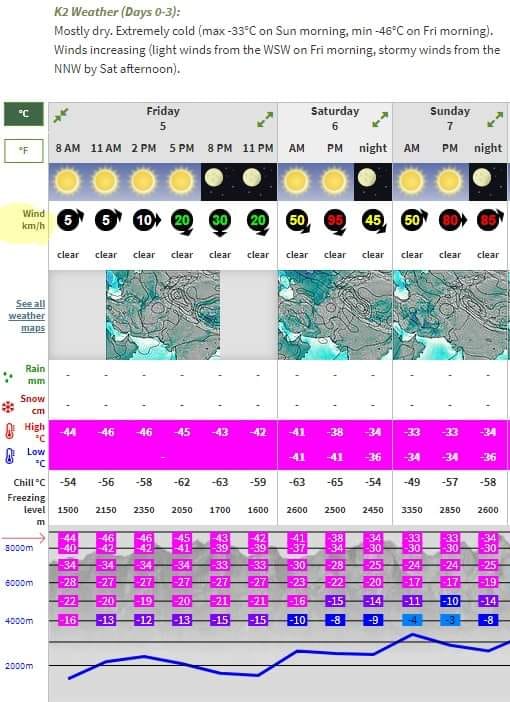
Task: Open the See all weather maps link
Action: click(x=27, y=316)
